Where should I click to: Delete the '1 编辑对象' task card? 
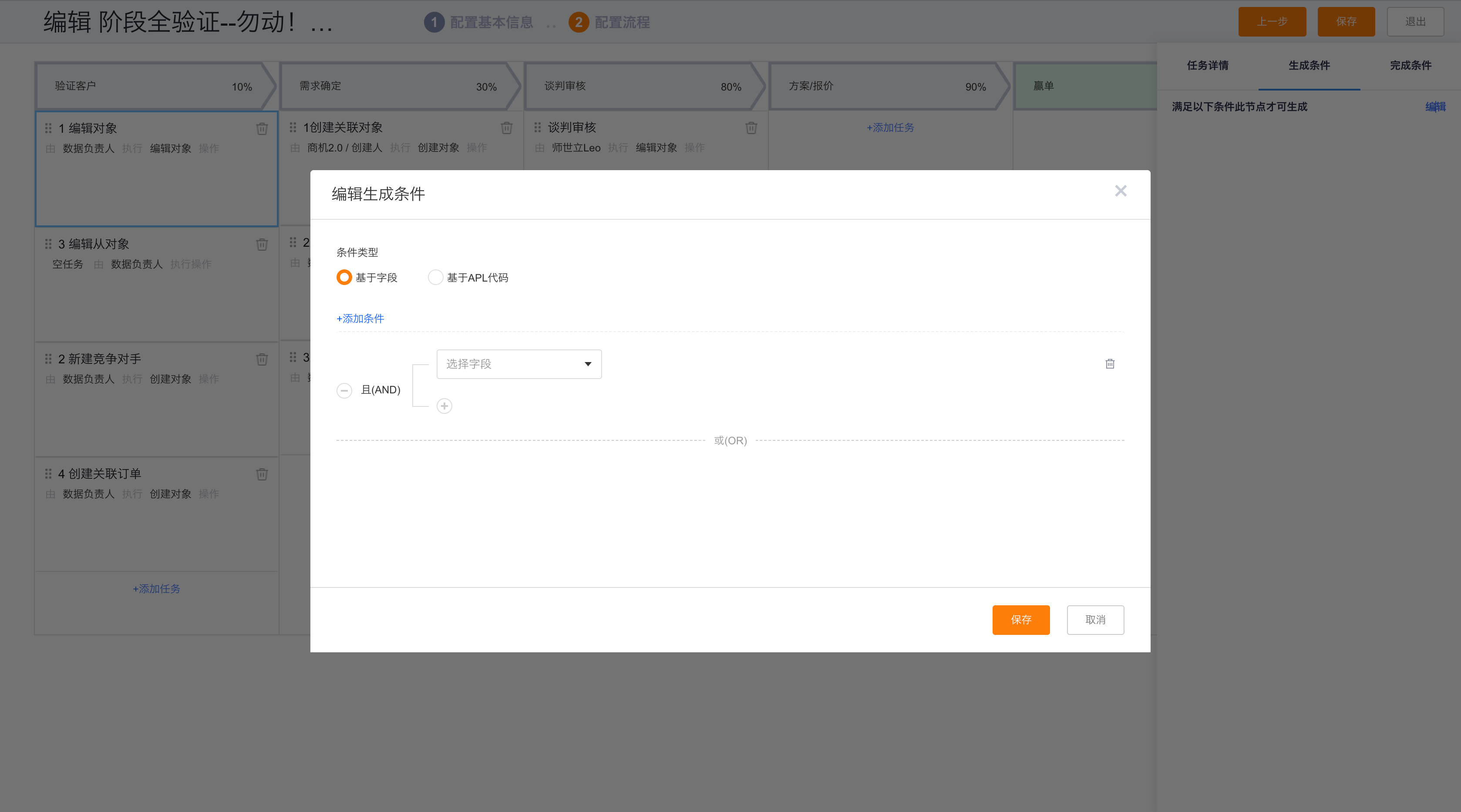pos(262,129)
